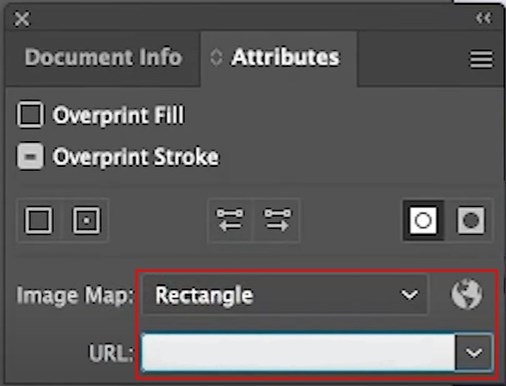Toggle the Overprint Stroke checkbox
Image resolution: width=506 pixels, height=386 pixels.
[x=30, y=156]
